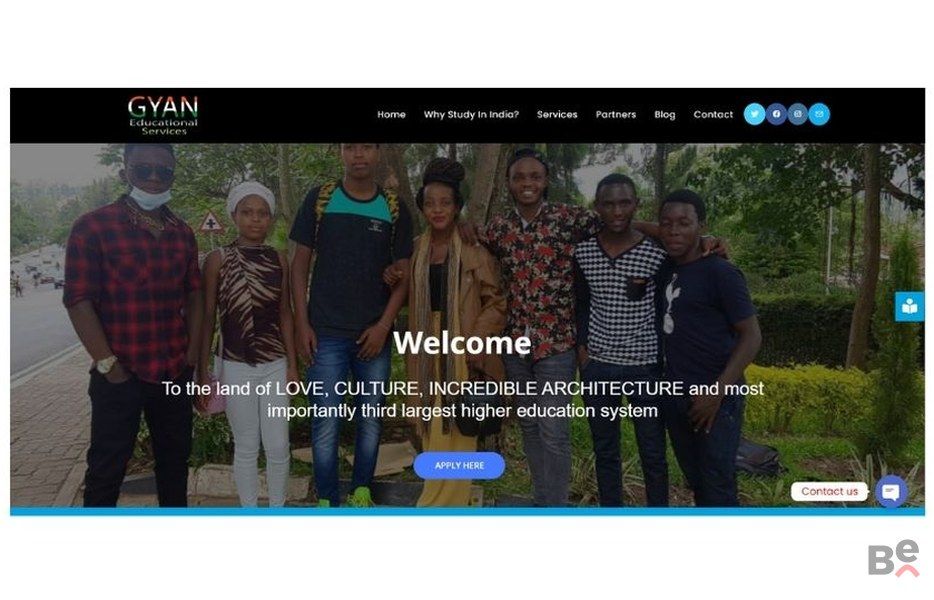Click the GYAN Educational Services logo
934x600 pixels.
click(x=163, y=116)
